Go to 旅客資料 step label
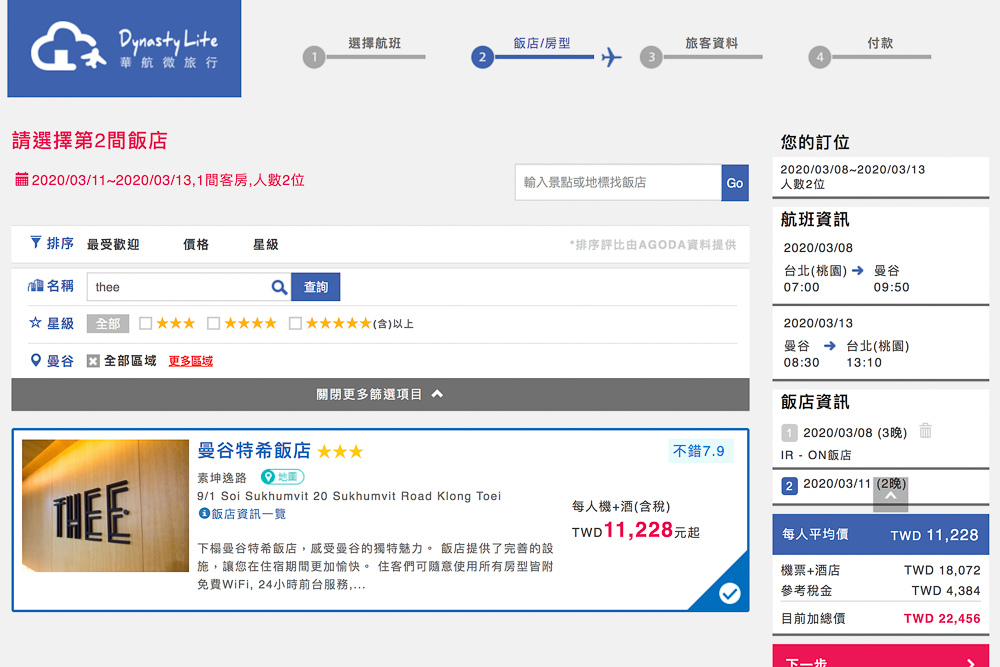The height and width of the screenshot is (667, 1000). click(x=712, y=43)
